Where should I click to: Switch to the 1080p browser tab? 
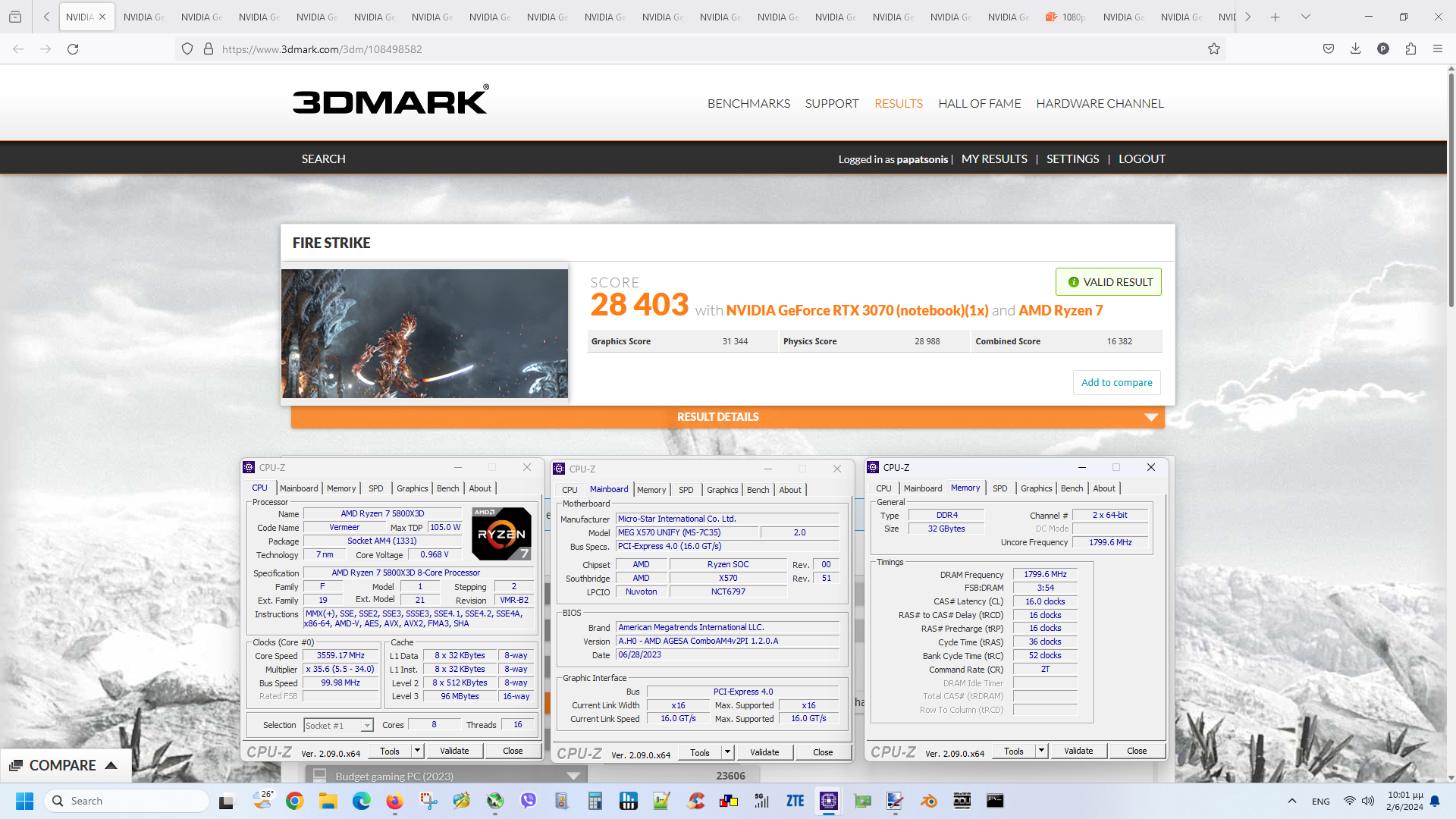(x=1065, y=17)
